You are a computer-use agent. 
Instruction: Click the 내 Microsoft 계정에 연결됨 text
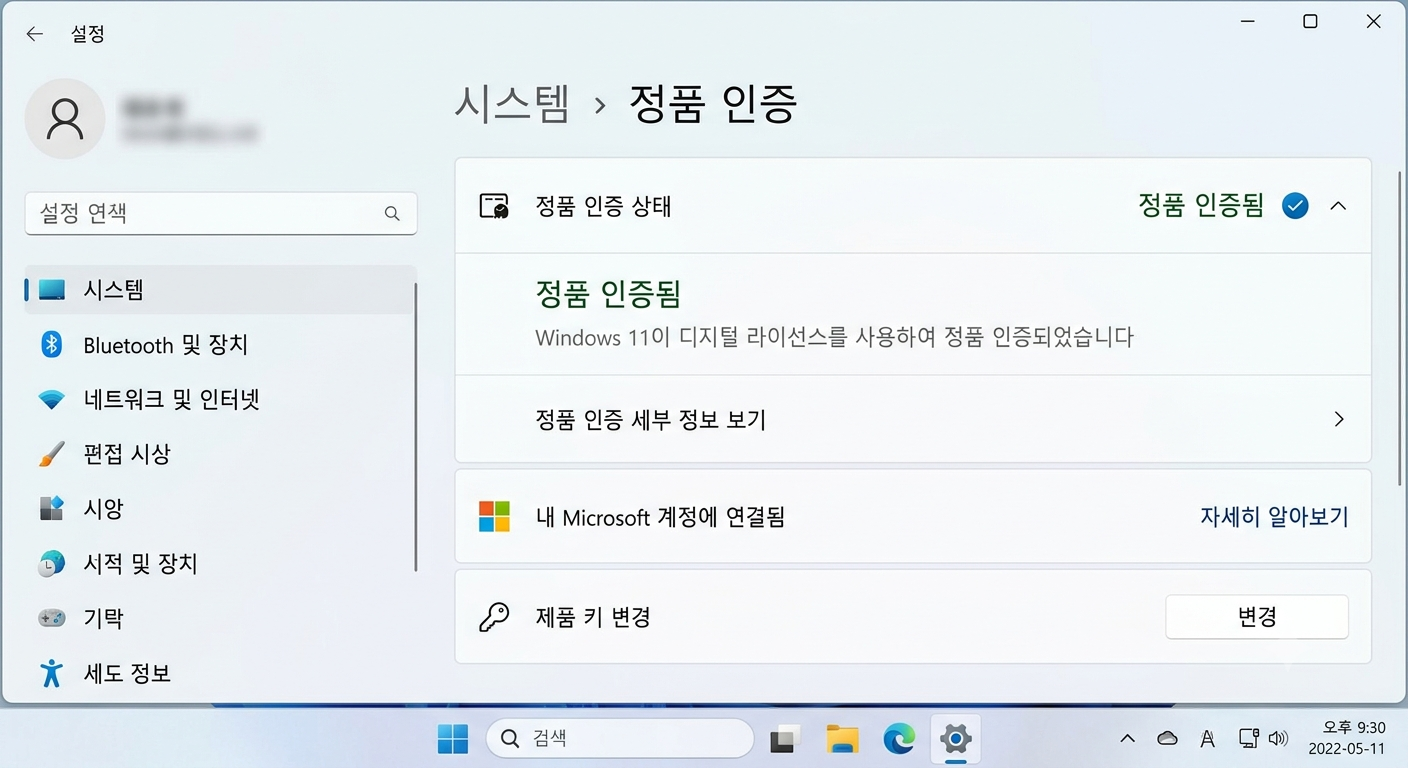coord(661,517)
